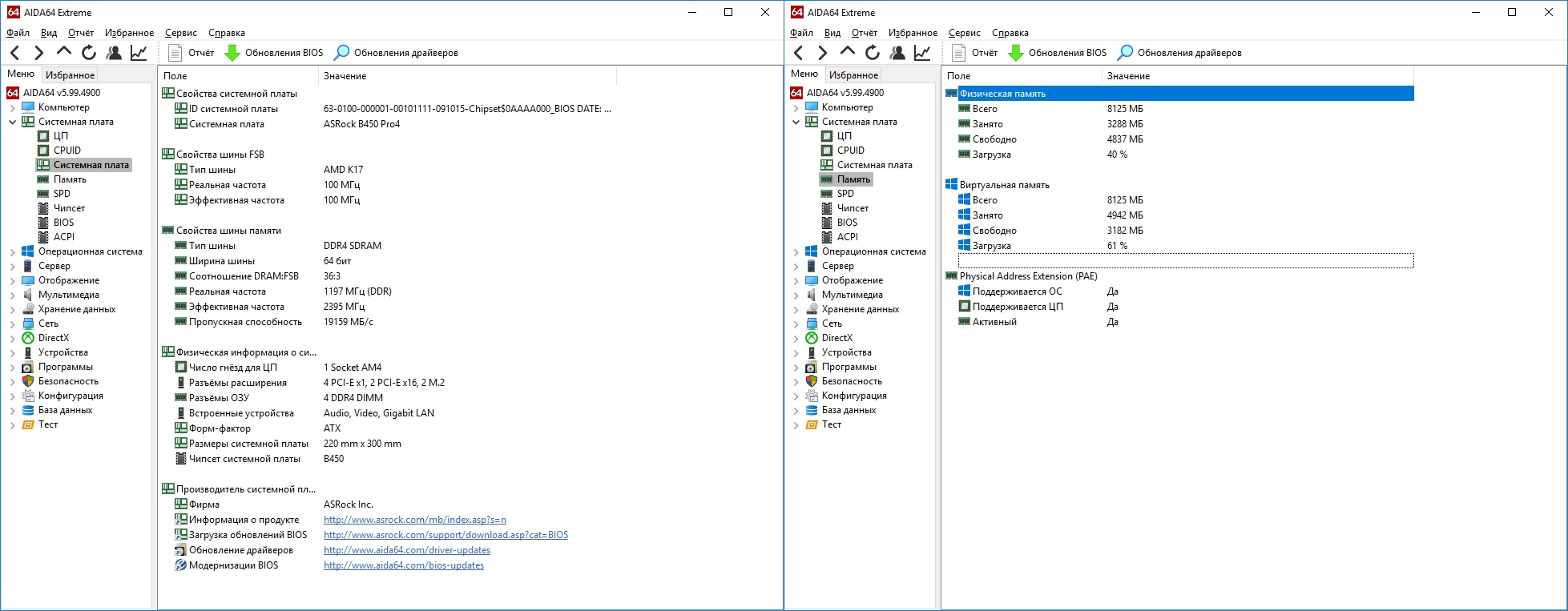
Task: Select Меню tab in right window
Action: point(804,74)
